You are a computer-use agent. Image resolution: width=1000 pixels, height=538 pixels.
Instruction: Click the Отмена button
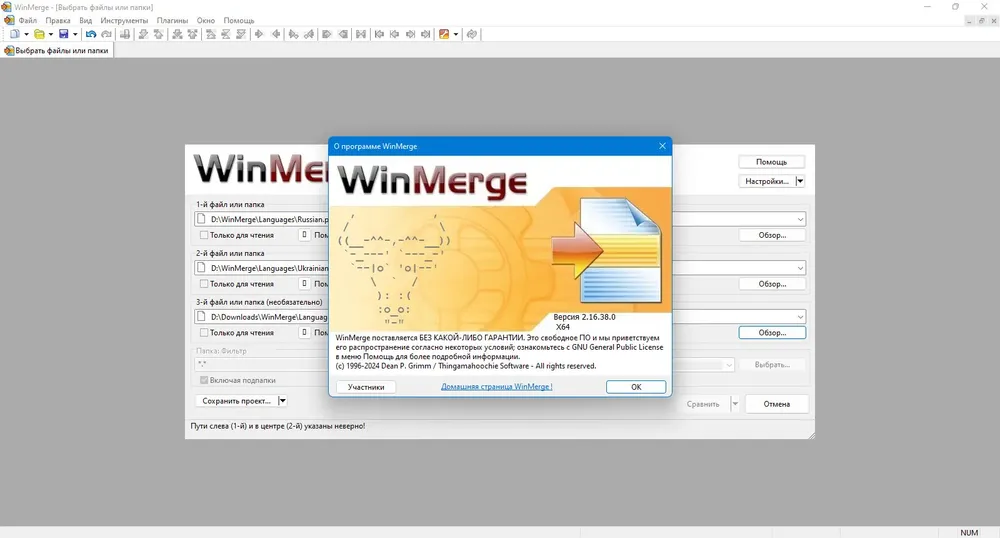(777, 404)
